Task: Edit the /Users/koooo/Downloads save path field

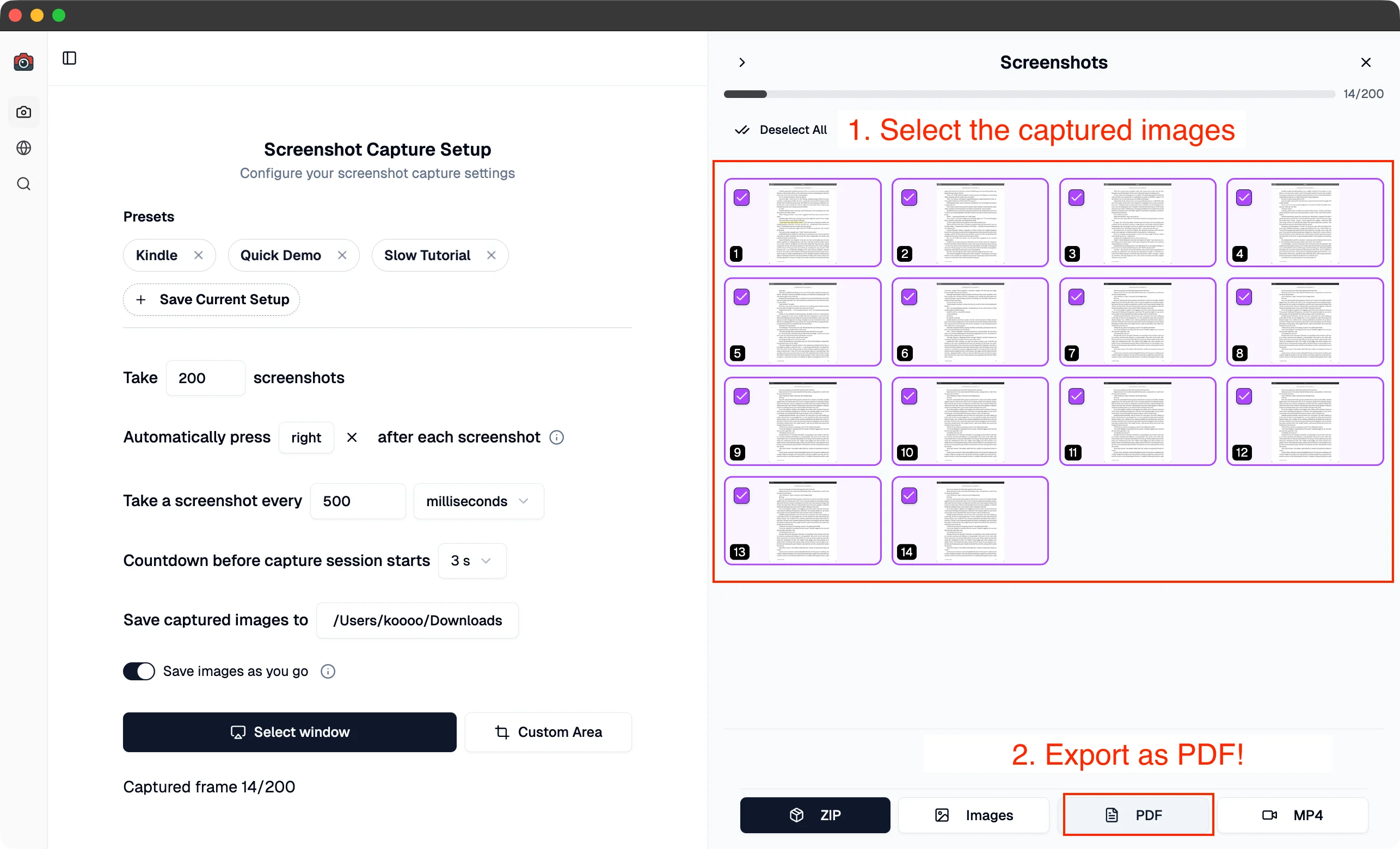Action: (x=416, y=620)
